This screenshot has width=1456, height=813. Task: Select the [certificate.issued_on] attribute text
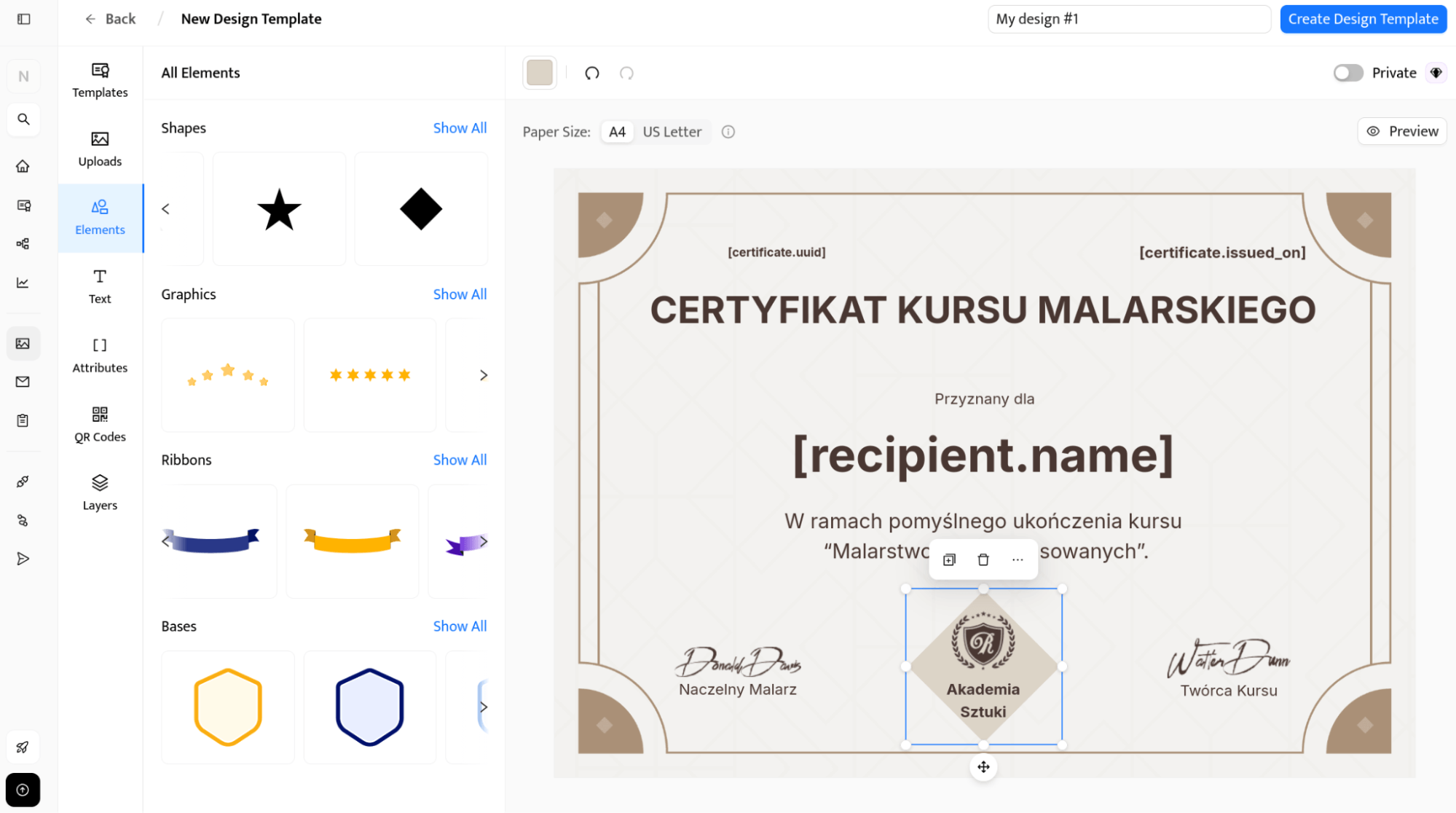pos(1222,252)
